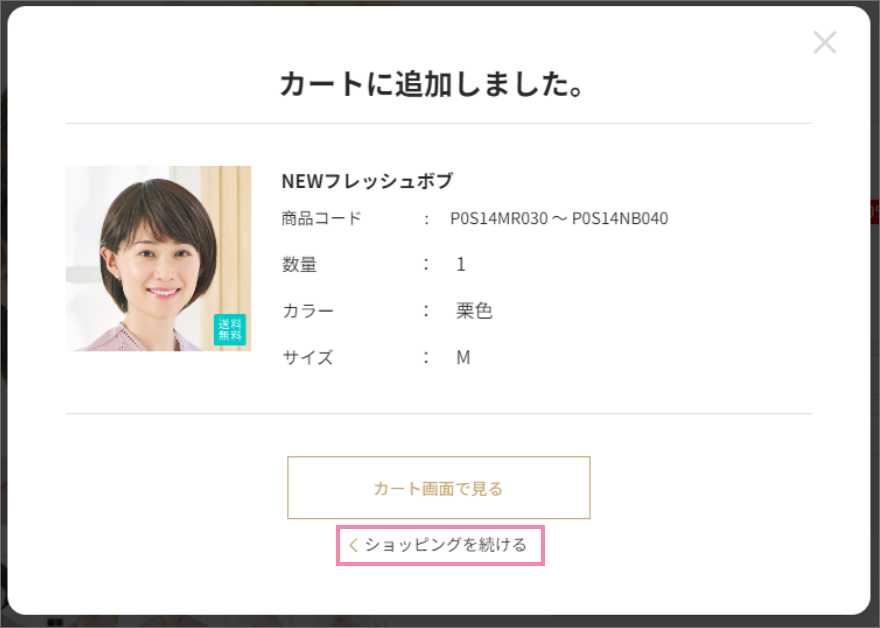
Task: Open the cart with カート画面で見る
Action: click(439, 488)
